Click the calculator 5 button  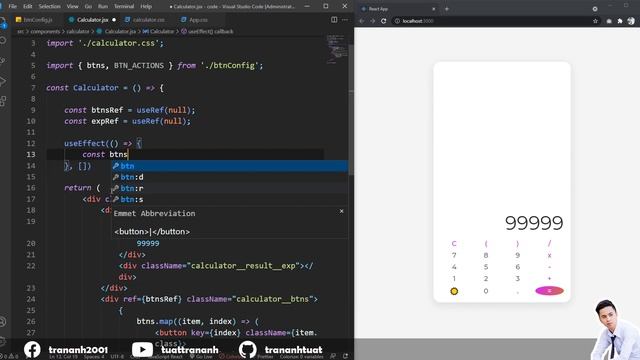486,267
